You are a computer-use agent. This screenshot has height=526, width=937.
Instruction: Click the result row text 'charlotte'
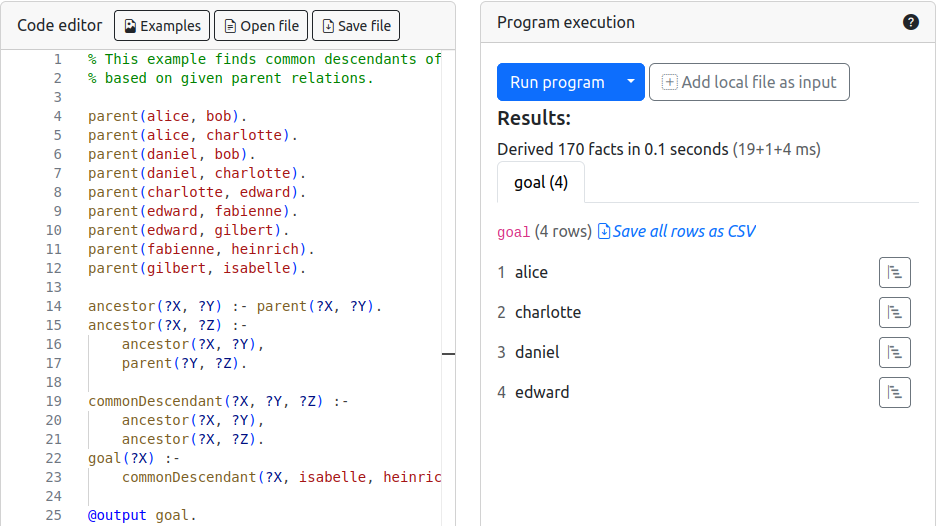click(548, 313)
